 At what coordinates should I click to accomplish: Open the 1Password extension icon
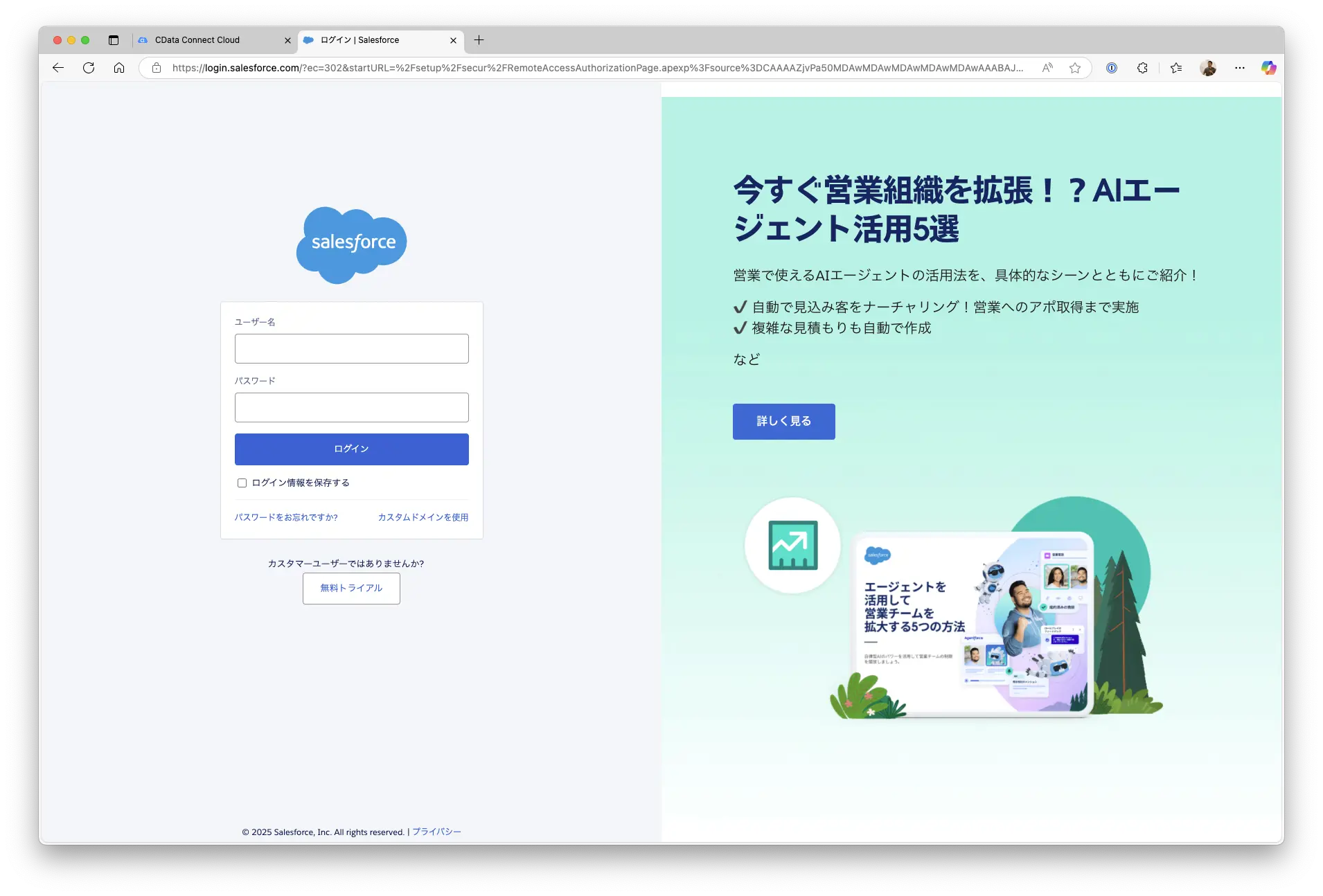(x=1112, y=68)
